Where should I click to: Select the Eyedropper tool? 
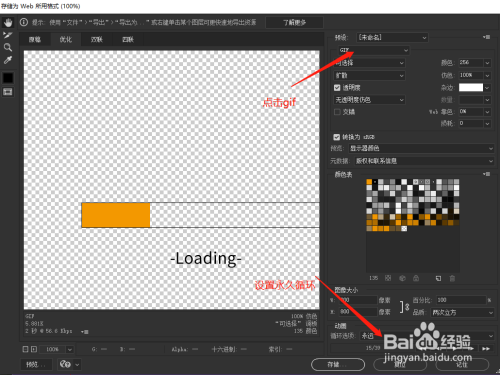click(8, 60)
